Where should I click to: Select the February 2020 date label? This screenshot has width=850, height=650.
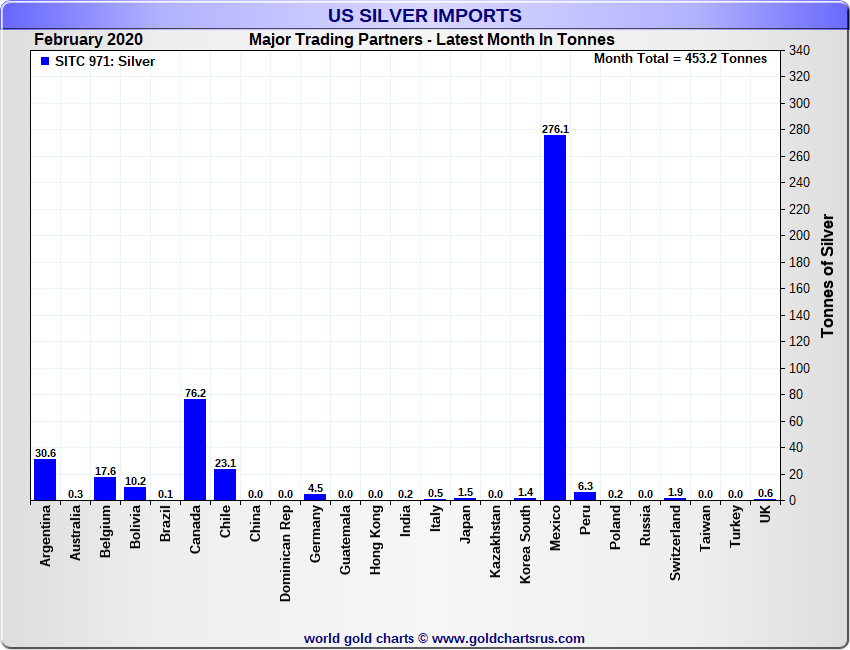(x=88, y=40)
